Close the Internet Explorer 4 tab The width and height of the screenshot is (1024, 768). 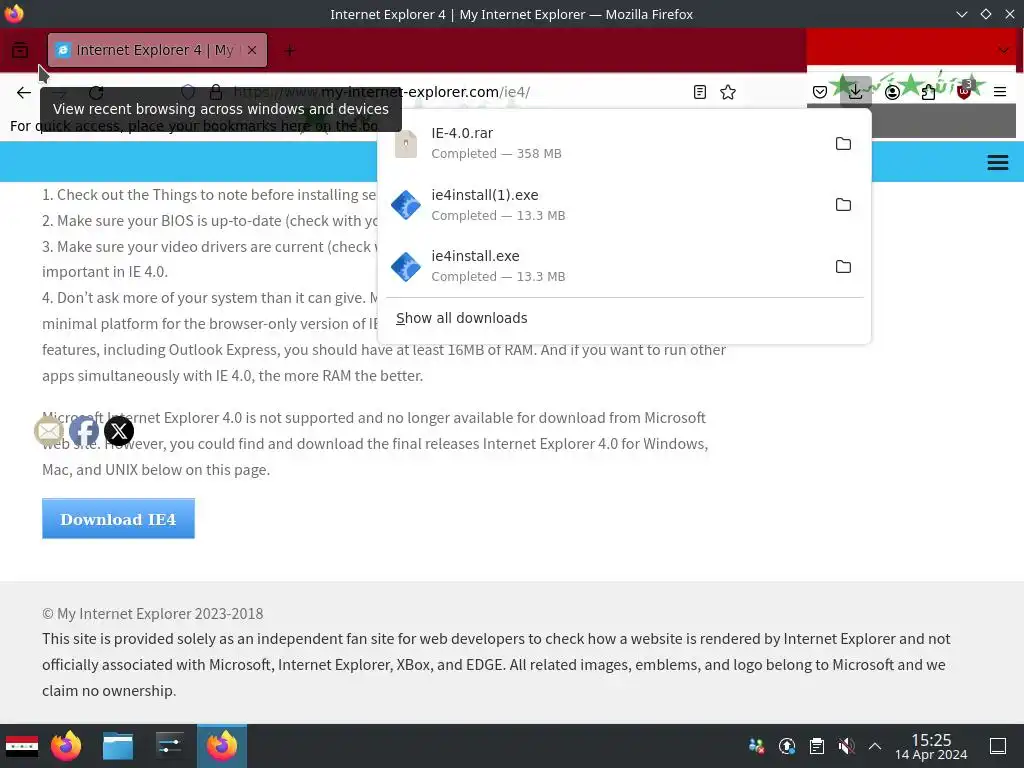coord(252,50)
